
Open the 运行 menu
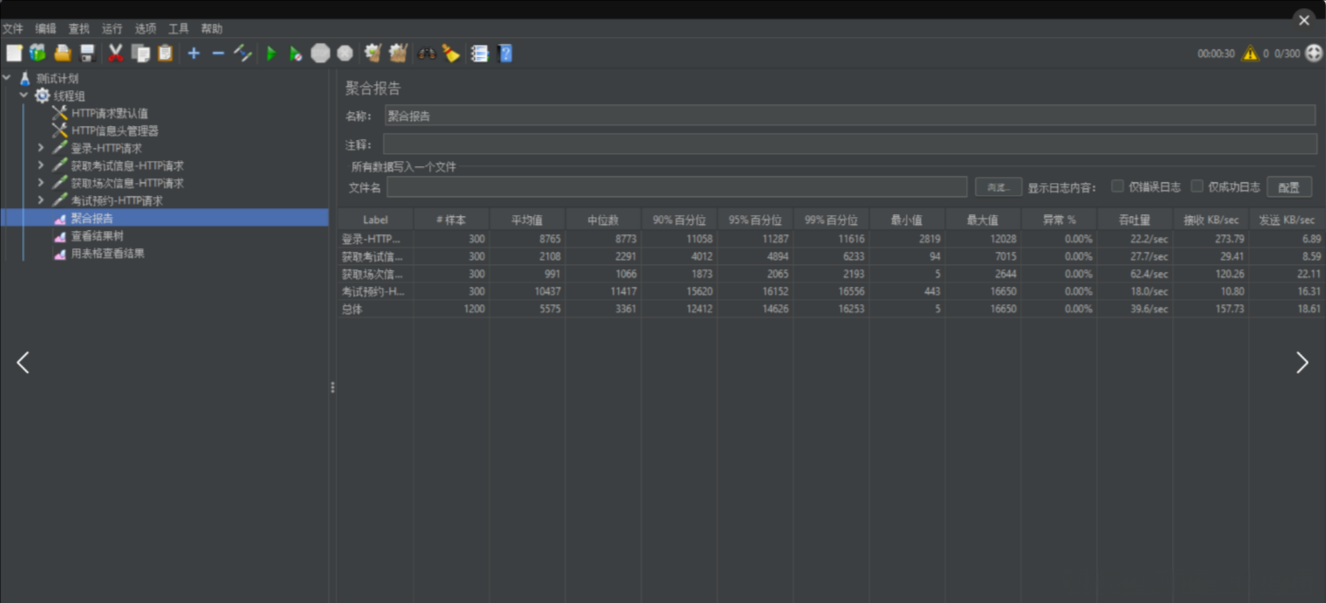pyautogui.click(x=112, y=29)
